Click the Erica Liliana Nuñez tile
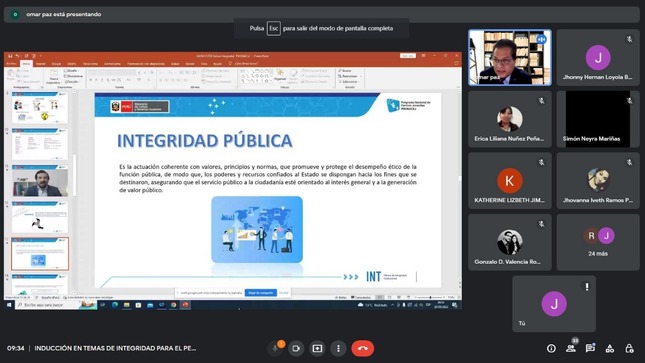The height and width of the screenshot is (363, 645). tap(510, 119)
